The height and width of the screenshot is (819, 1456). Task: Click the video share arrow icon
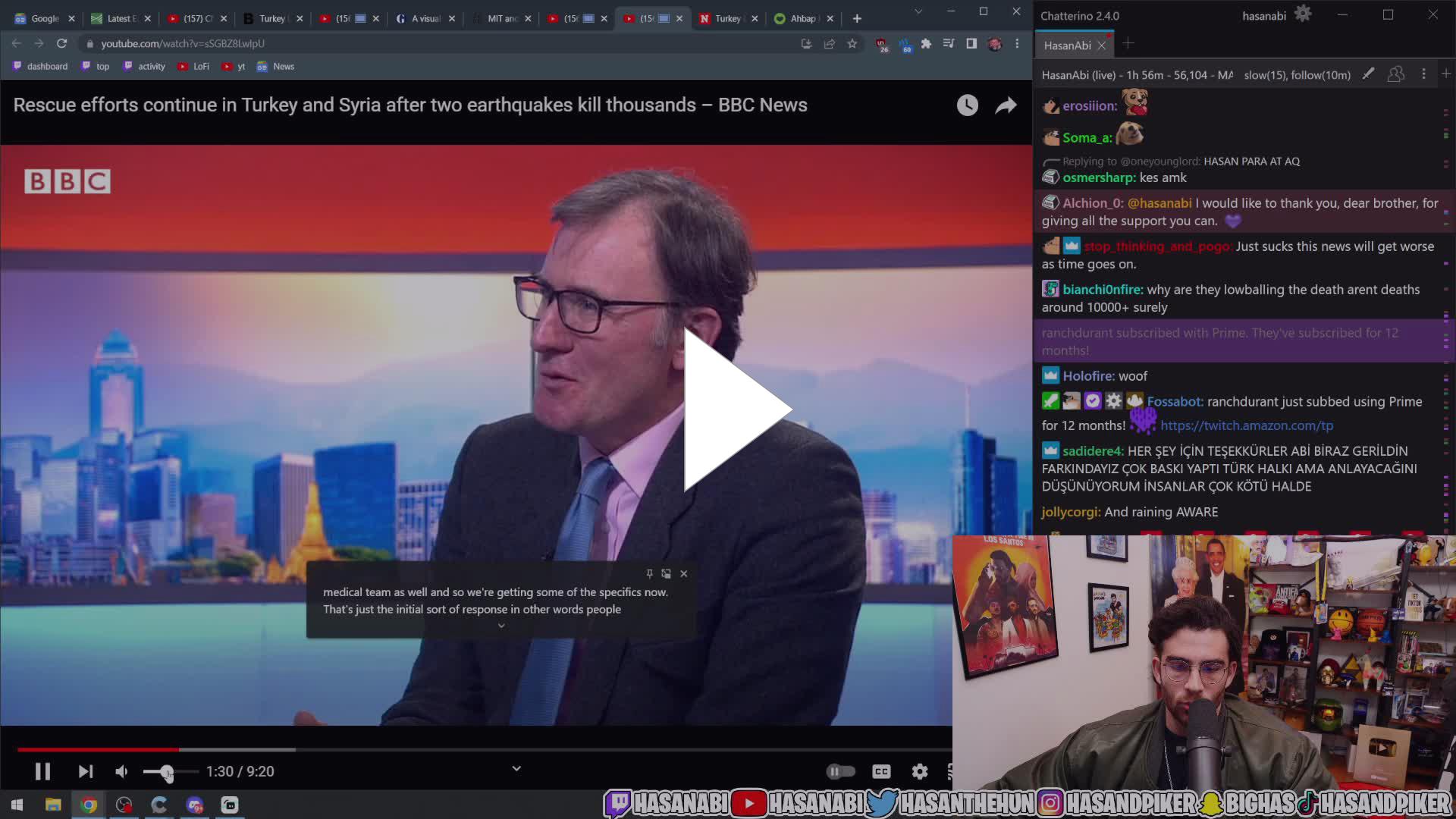1006,105
